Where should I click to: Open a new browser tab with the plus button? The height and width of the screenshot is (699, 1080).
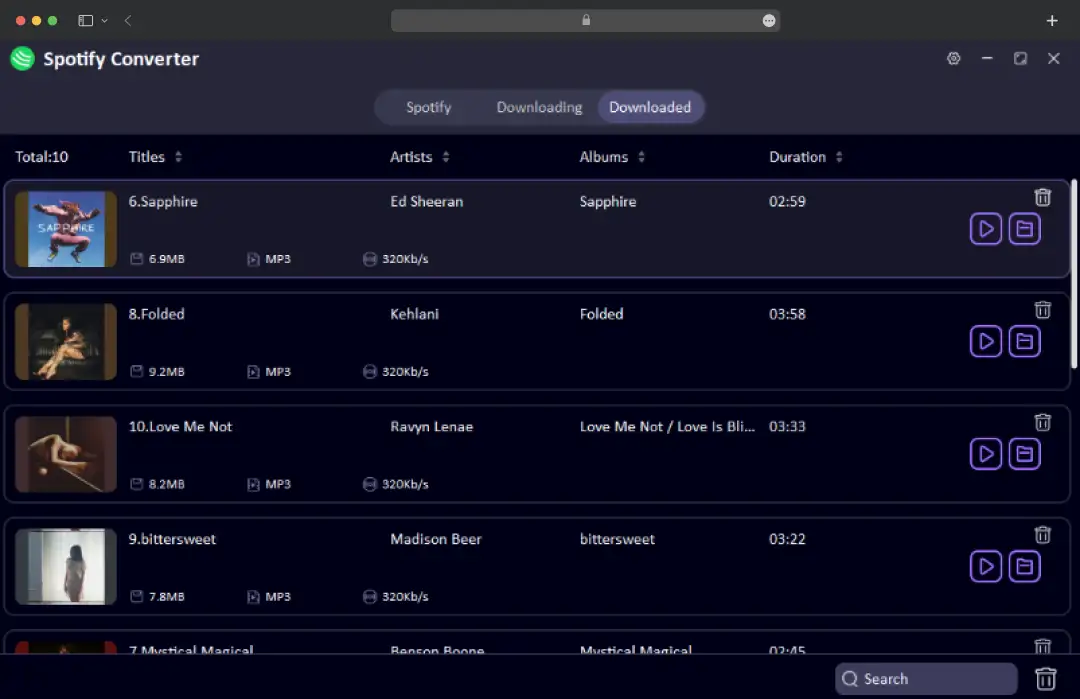point(1051,20)
